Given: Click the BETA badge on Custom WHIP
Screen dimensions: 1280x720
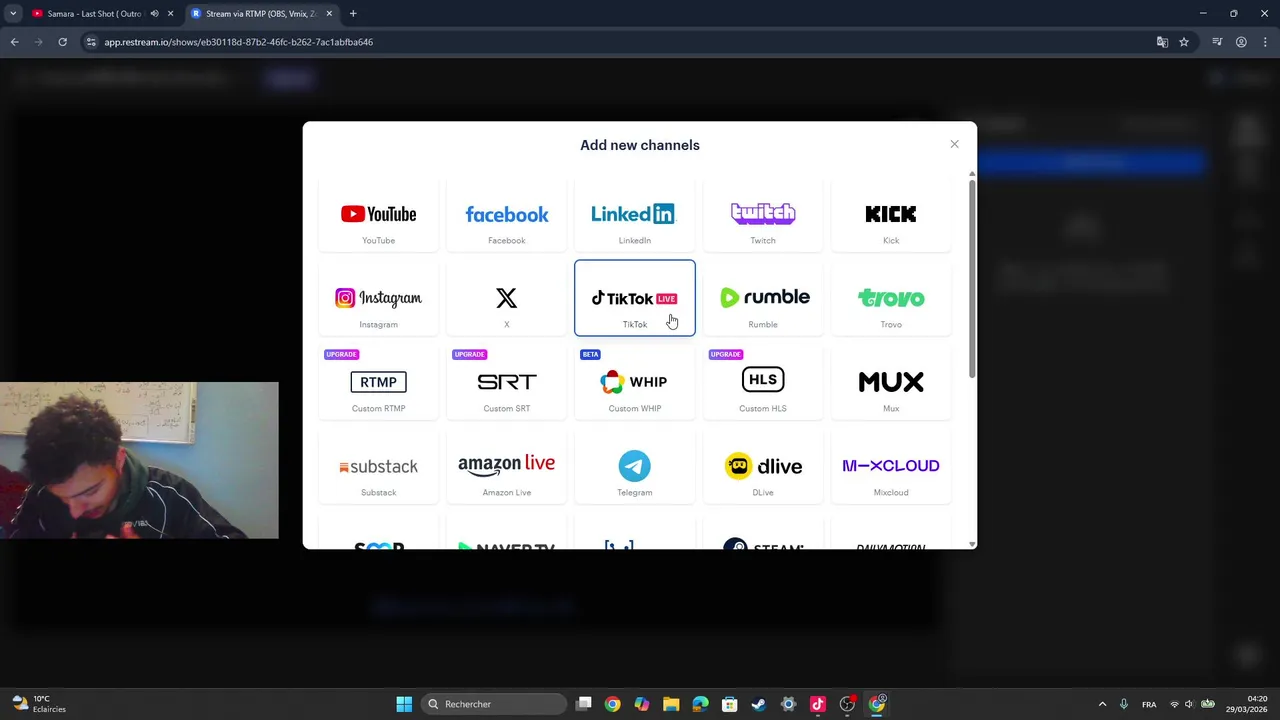Looking at the screenshot, I should 590,354.
